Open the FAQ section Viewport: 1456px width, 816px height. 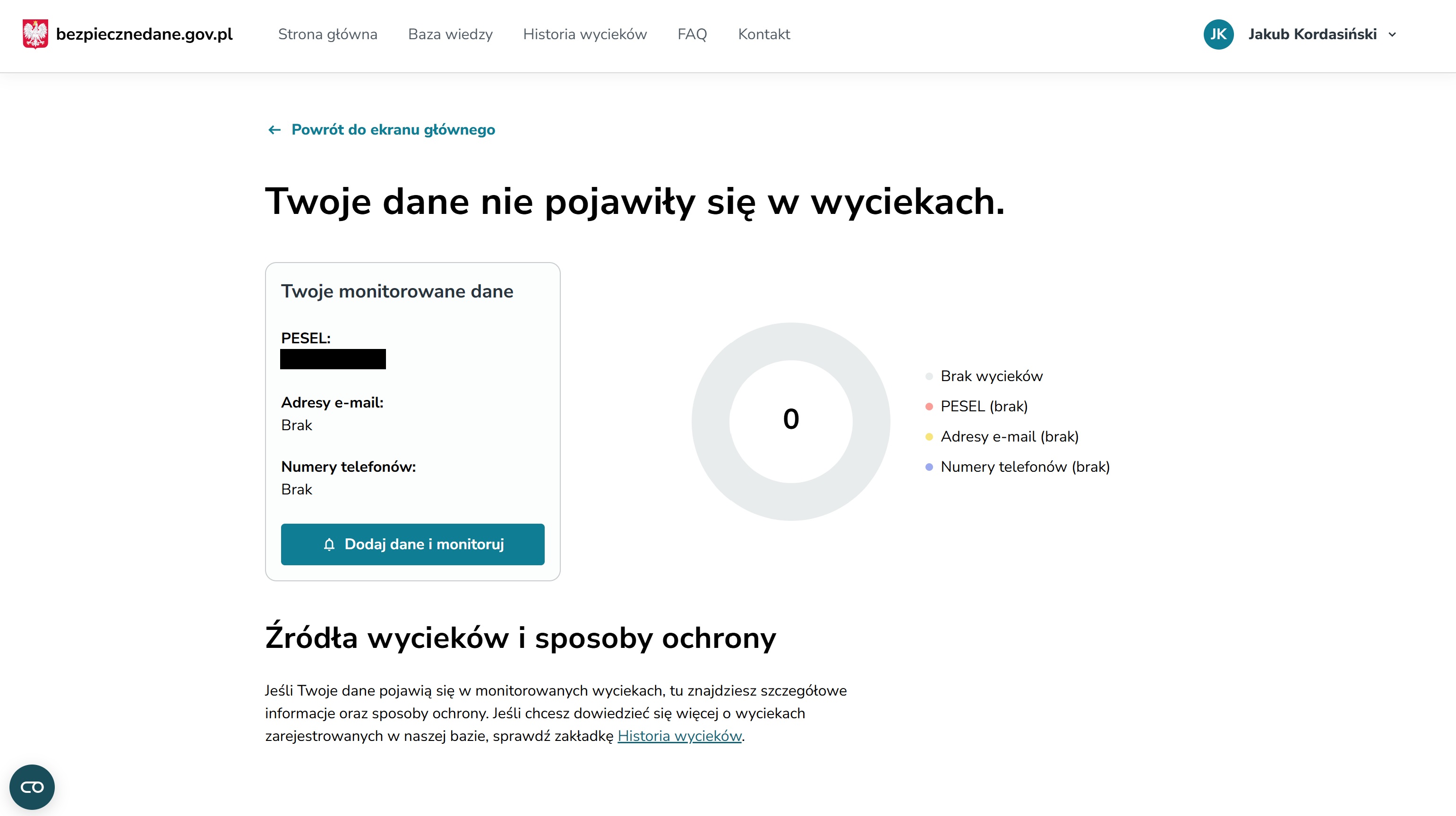click(692, 34)
